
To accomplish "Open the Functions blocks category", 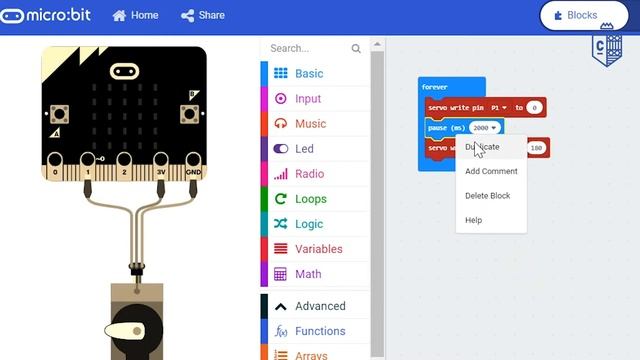I will (315, 331).
